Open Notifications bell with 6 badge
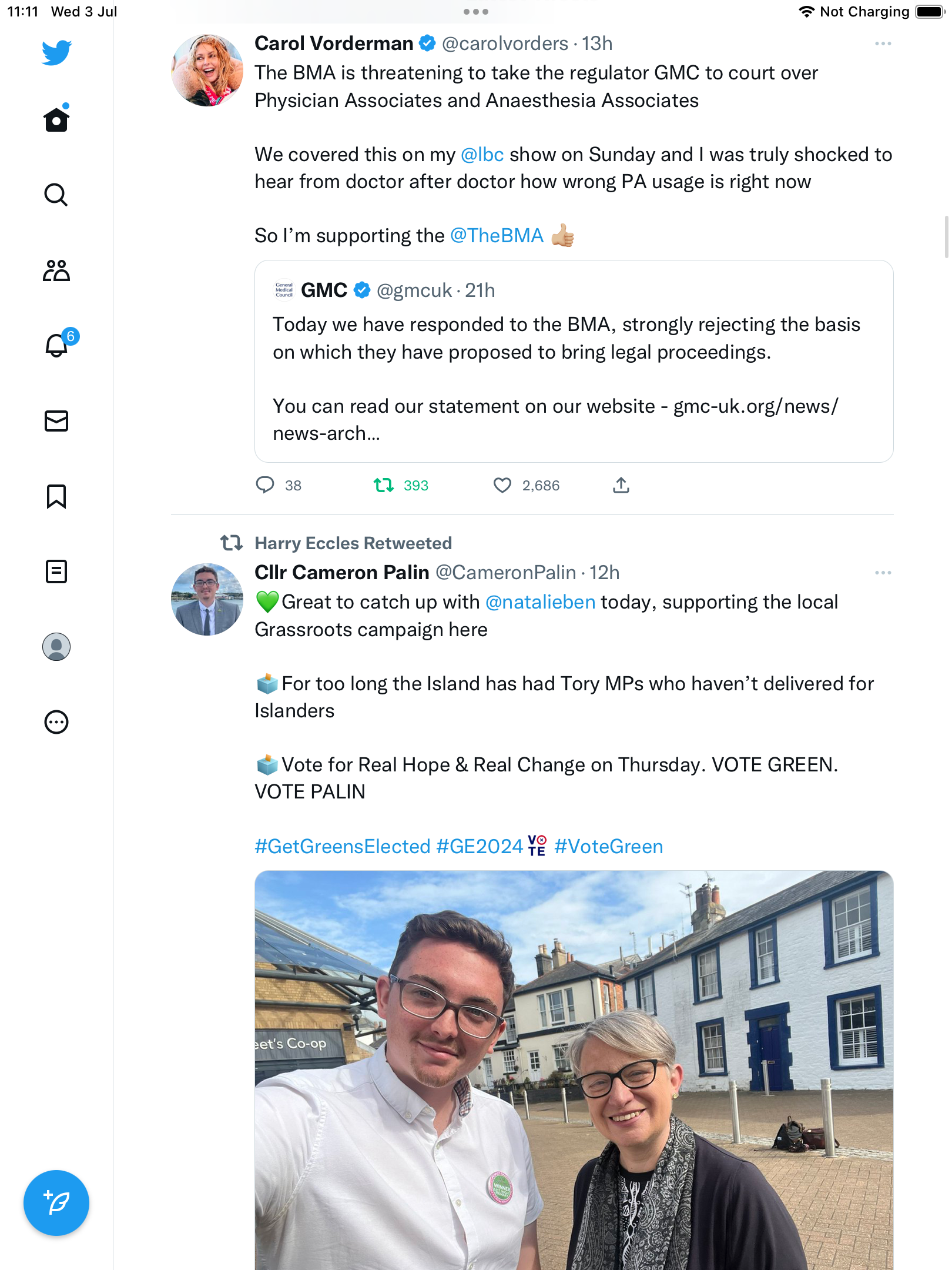The height and width of the screenshot is (1270, 952). point(56,346)
